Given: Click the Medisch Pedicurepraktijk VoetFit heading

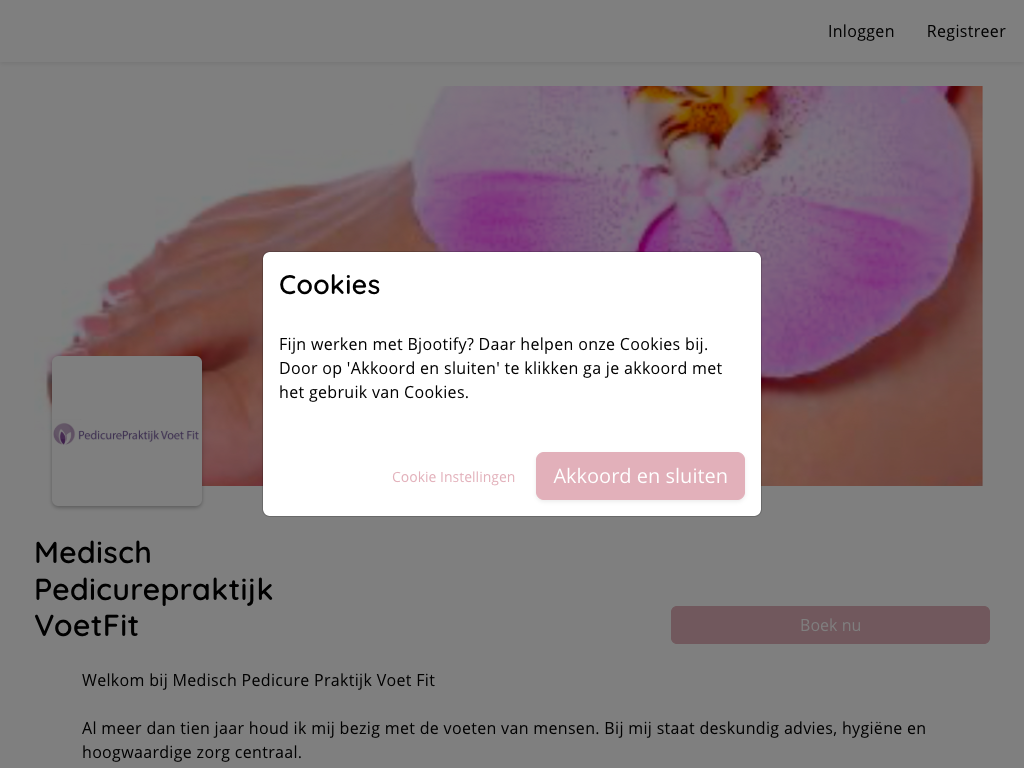Looking at the screenshot, I should pos(153,589).
